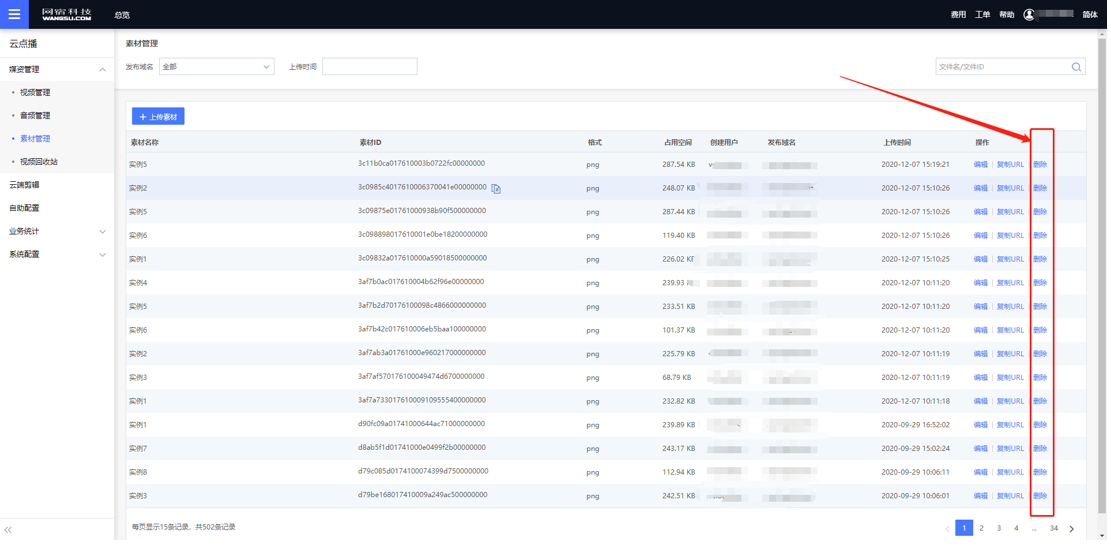Delete the 119.40 KB material row
This screenshot has height=554, width=1111.
pyautogui.click(x=1039, y=235)
